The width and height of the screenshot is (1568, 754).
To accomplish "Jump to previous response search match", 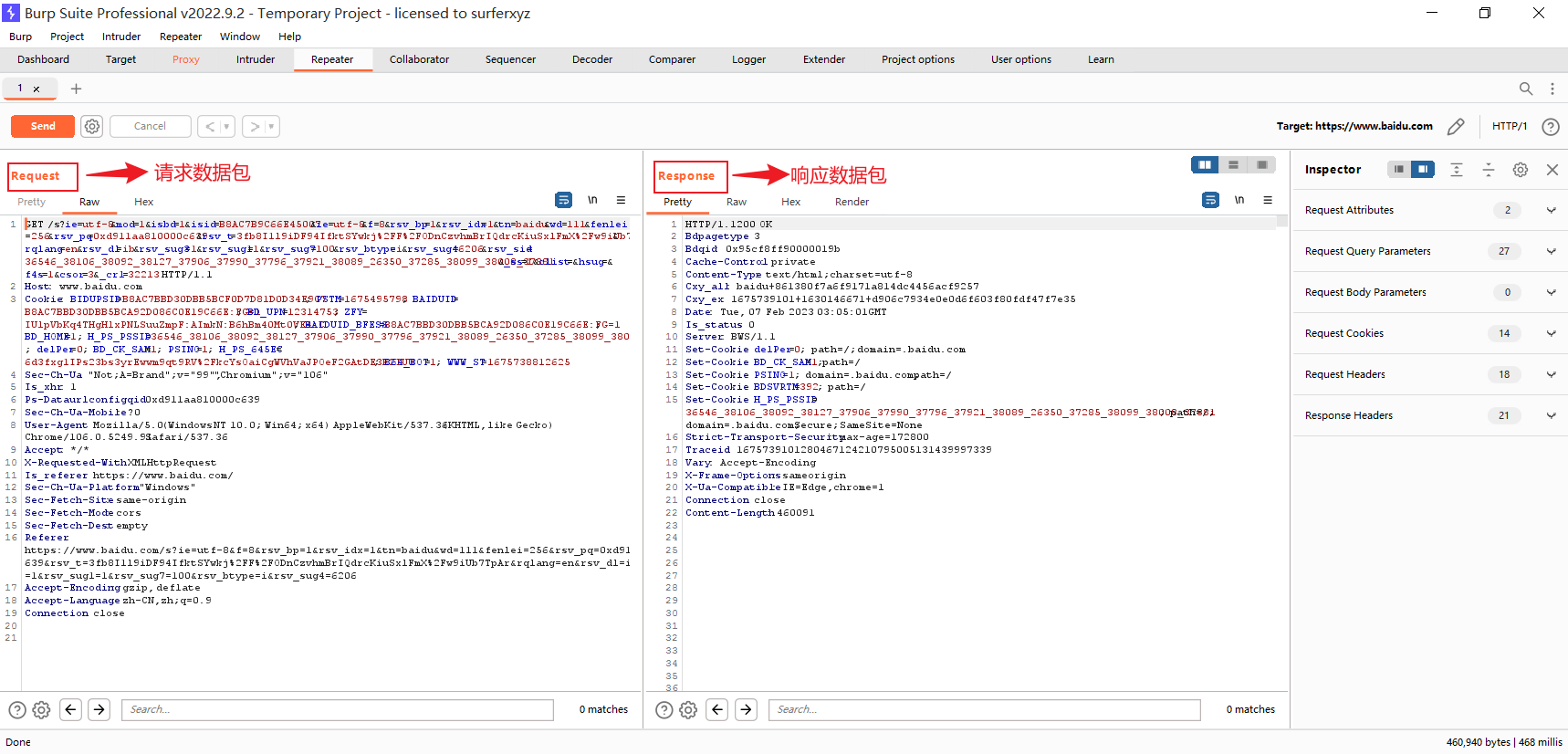I will pos(717,709).
